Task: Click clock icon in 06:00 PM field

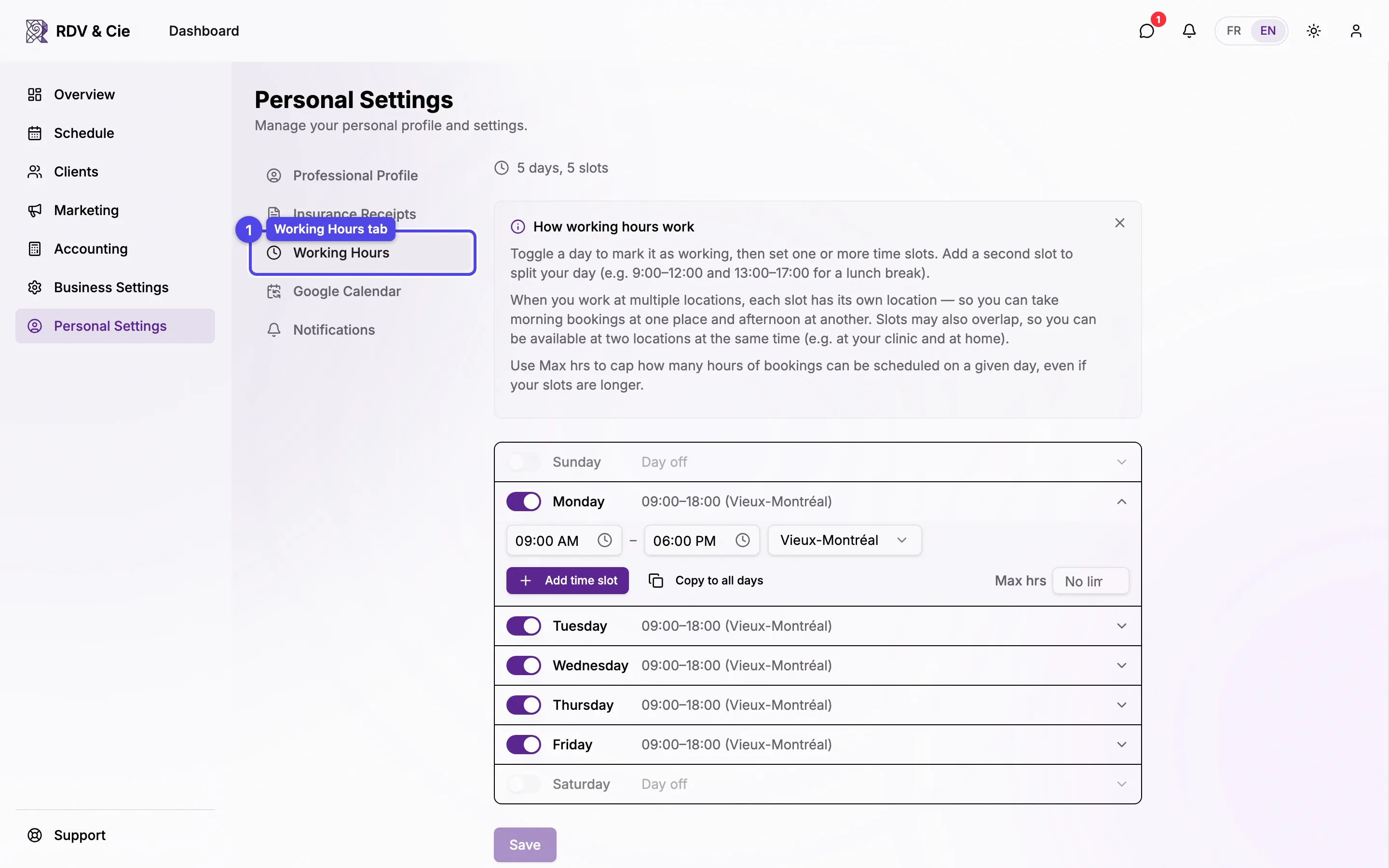Action: 743,540
